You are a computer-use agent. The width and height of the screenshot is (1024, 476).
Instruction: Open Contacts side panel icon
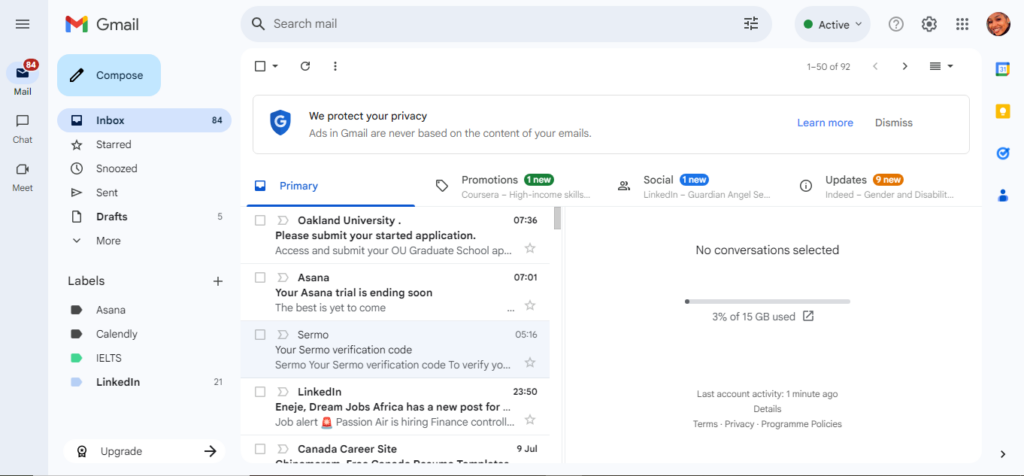(1002, 195)
